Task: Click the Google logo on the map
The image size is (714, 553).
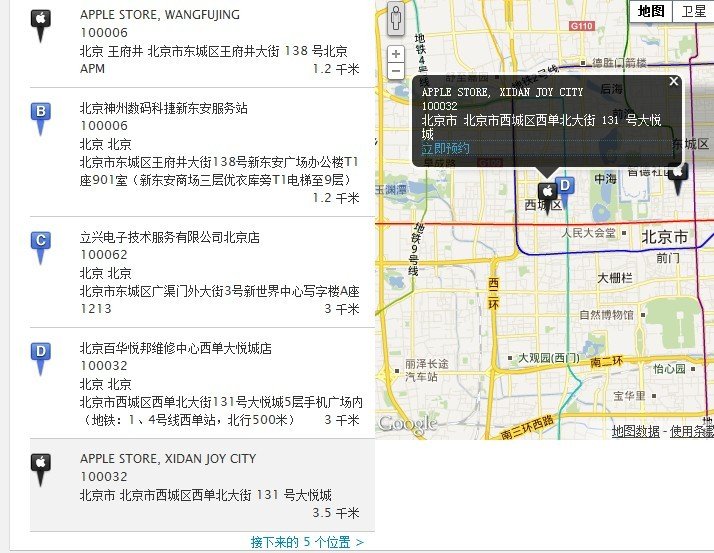Action: point(408,424)
